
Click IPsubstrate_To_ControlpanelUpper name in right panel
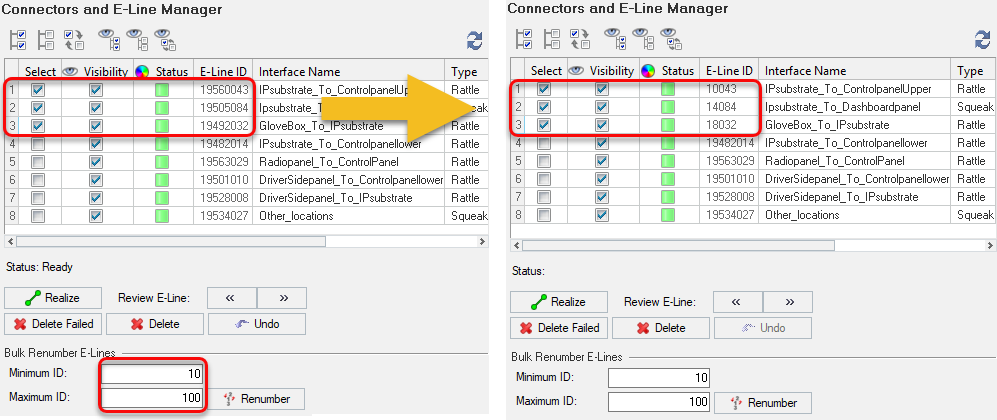click(848, 89)
